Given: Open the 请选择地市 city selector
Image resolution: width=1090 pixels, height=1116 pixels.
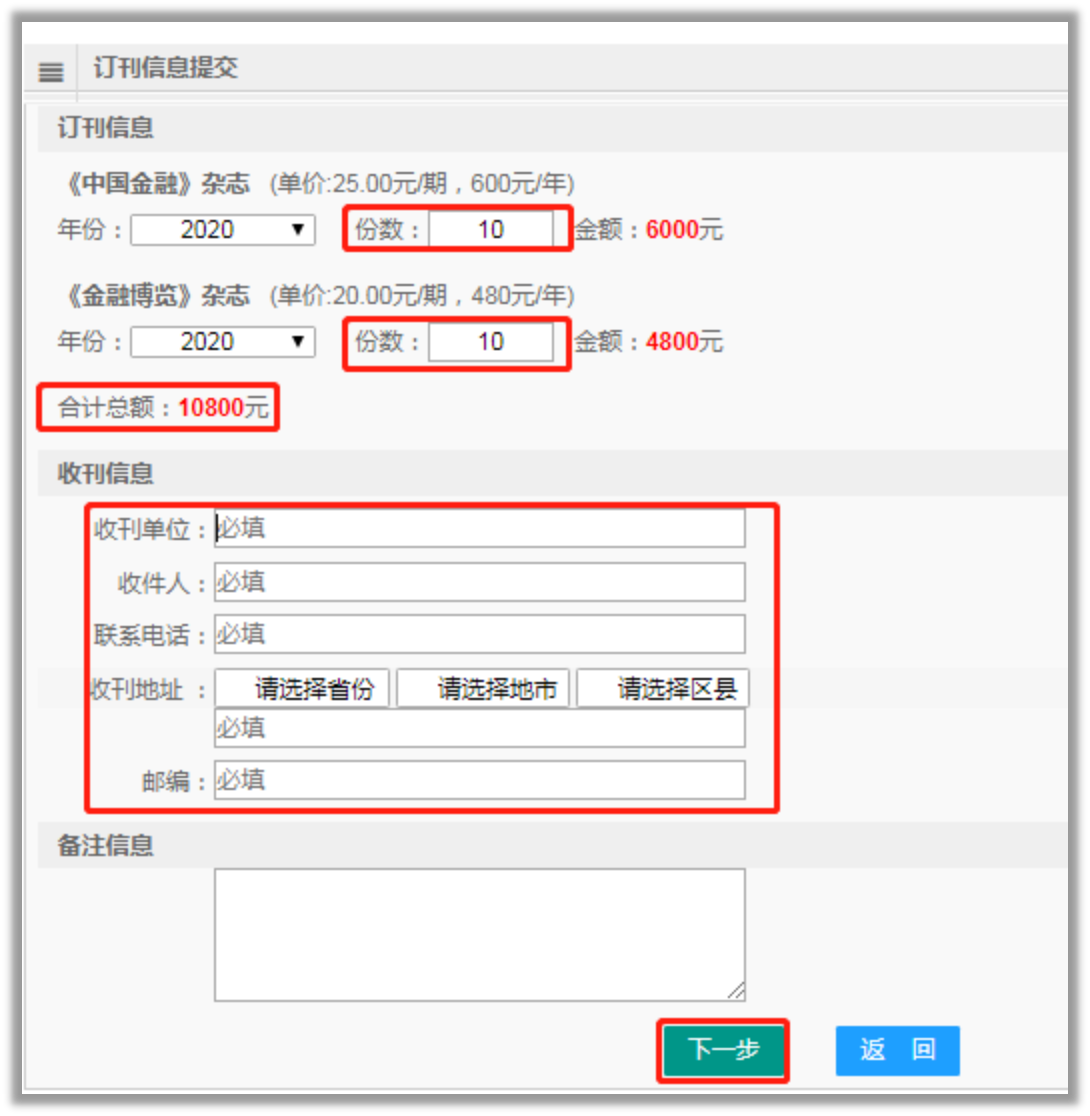Looking at the screenshot, I should coord(483,688).
